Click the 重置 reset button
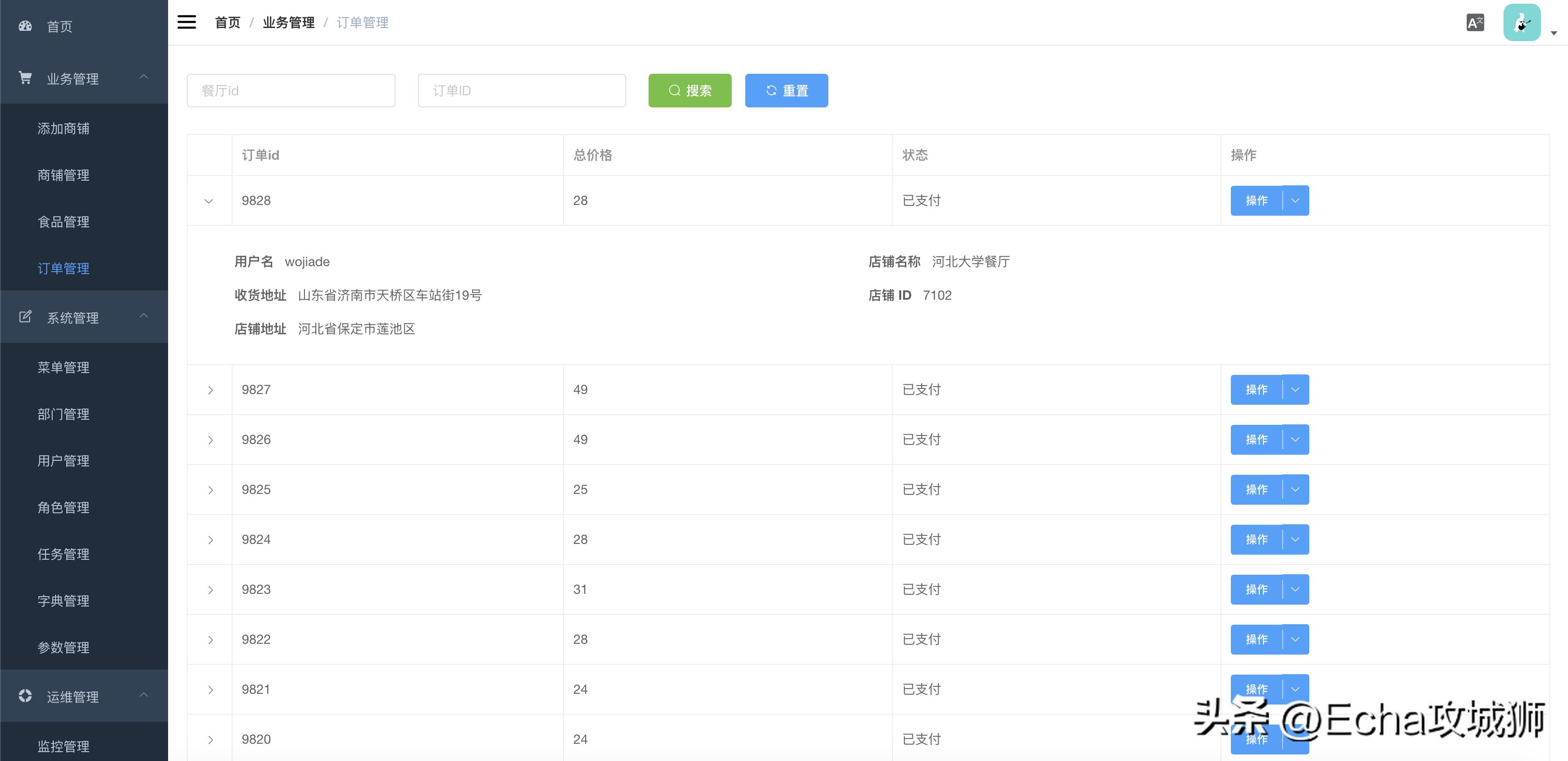 786,90
